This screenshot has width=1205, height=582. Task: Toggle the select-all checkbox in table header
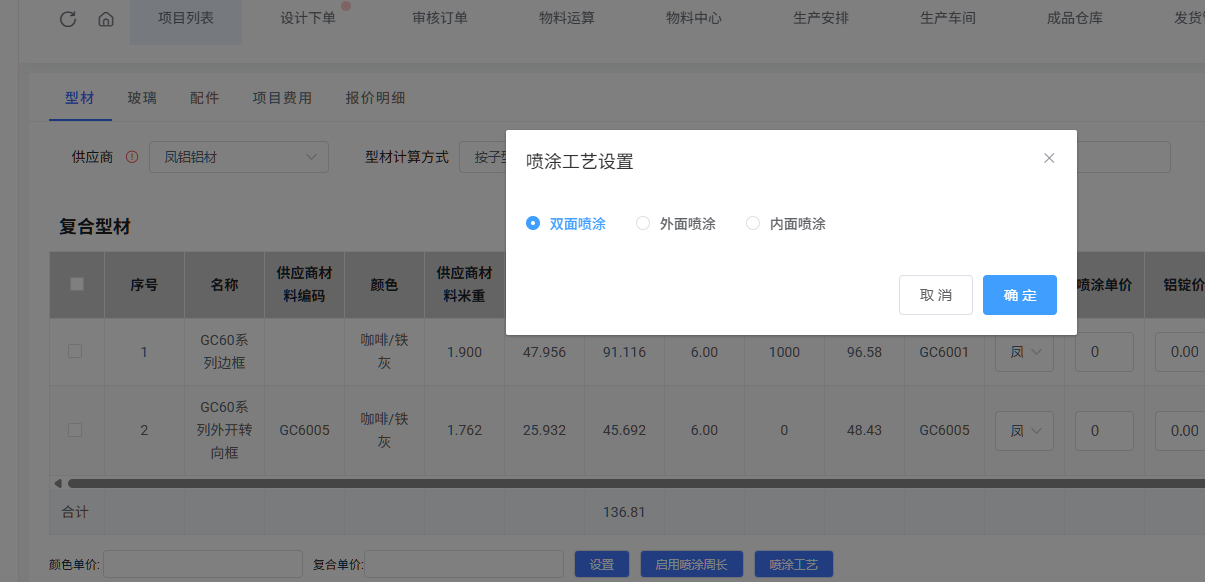[77, 284]
